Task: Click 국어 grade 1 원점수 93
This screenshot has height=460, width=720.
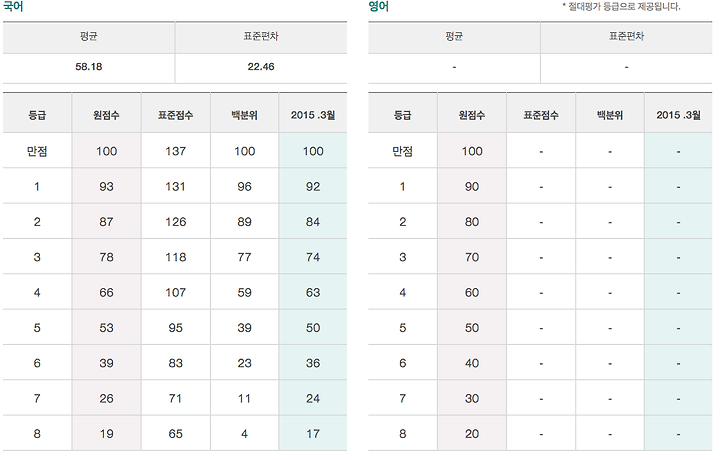Action: point(107,186)
